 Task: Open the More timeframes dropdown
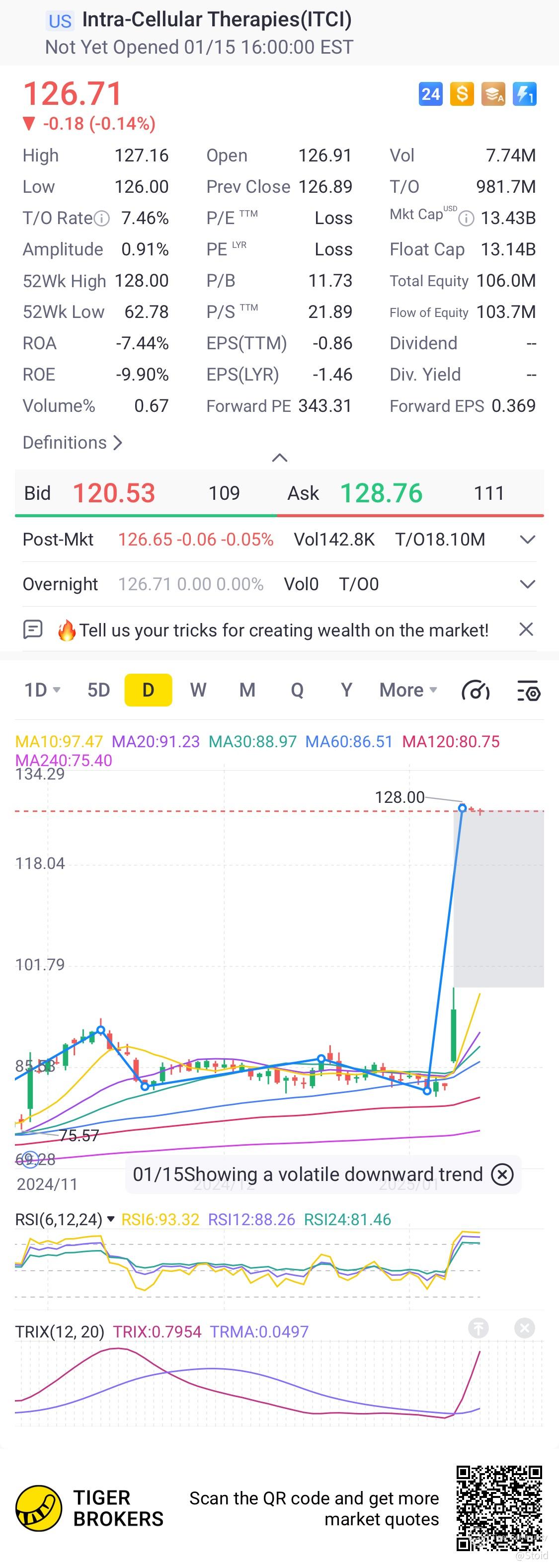pos(408,690)
